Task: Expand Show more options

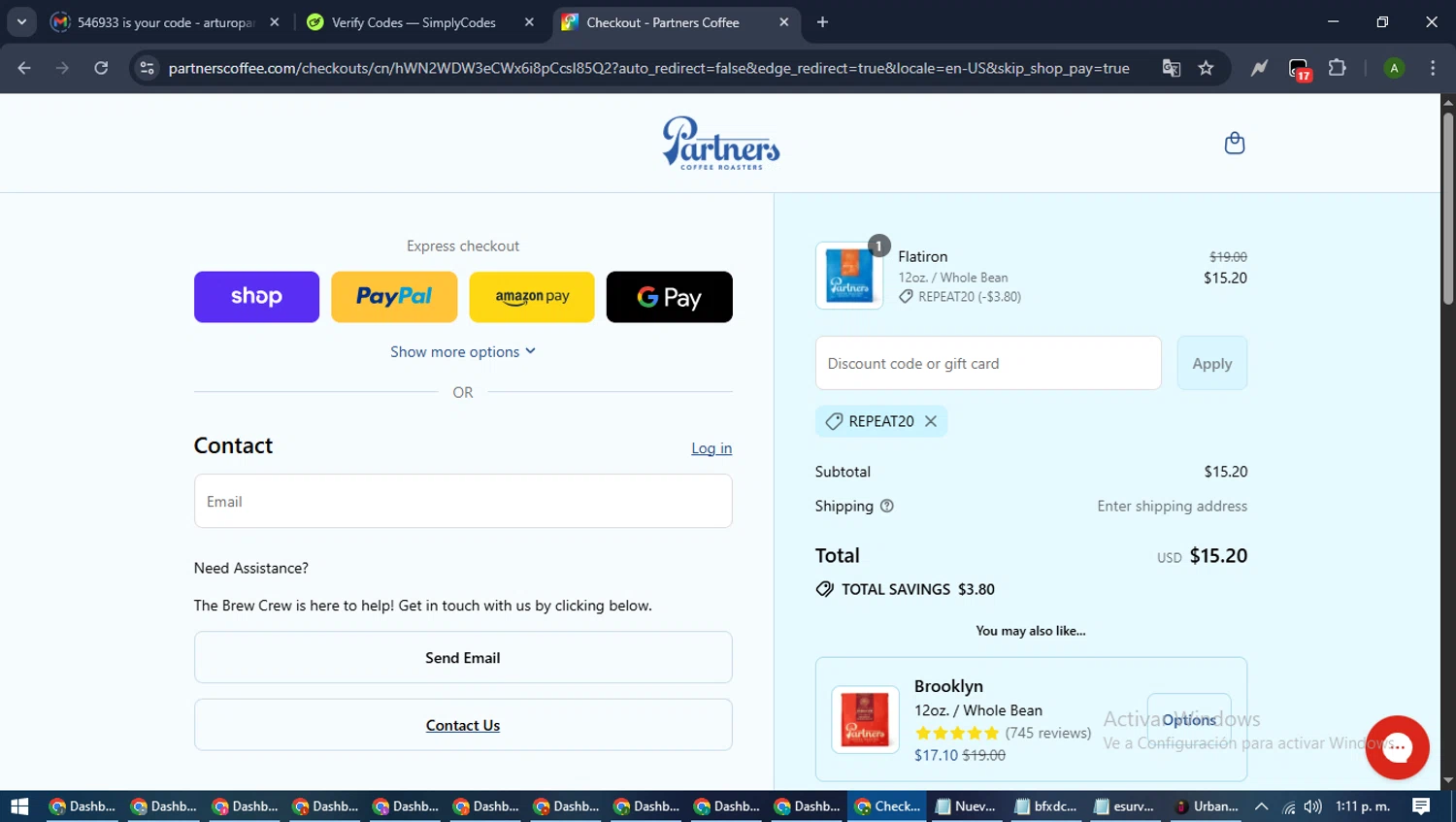Action: tap(463, 351)
